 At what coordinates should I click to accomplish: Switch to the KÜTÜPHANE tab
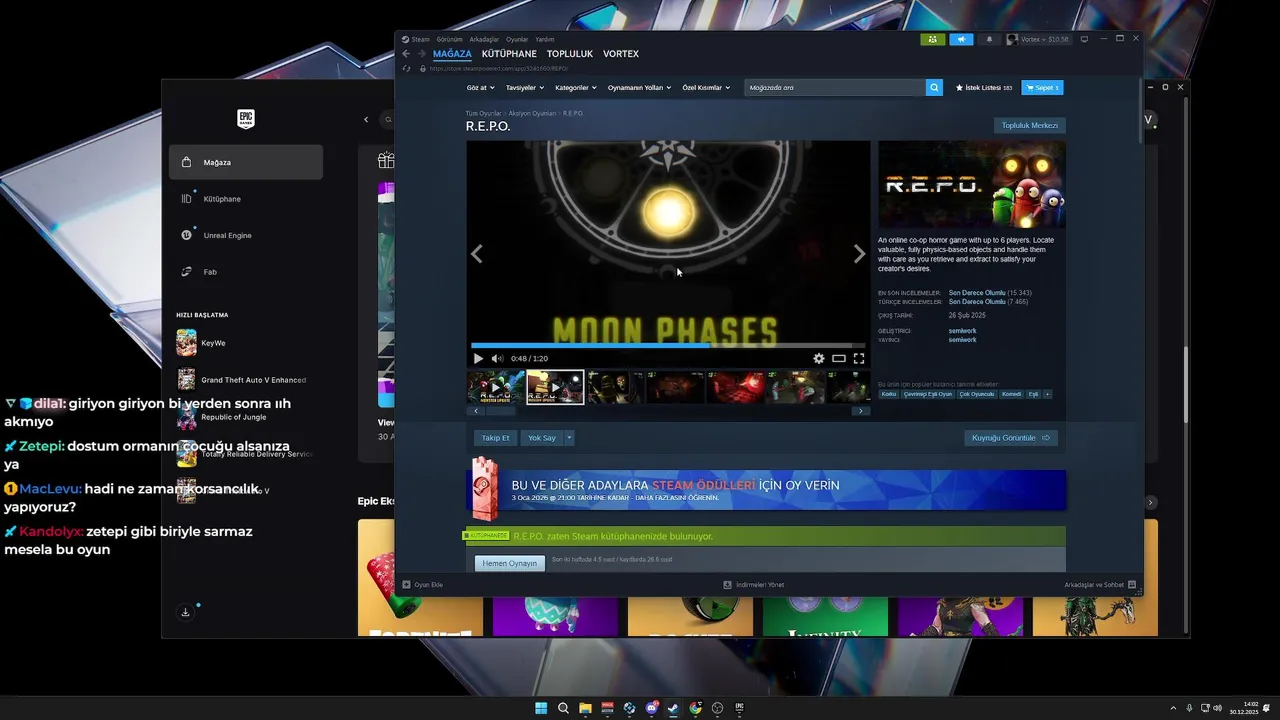point(509,54)
